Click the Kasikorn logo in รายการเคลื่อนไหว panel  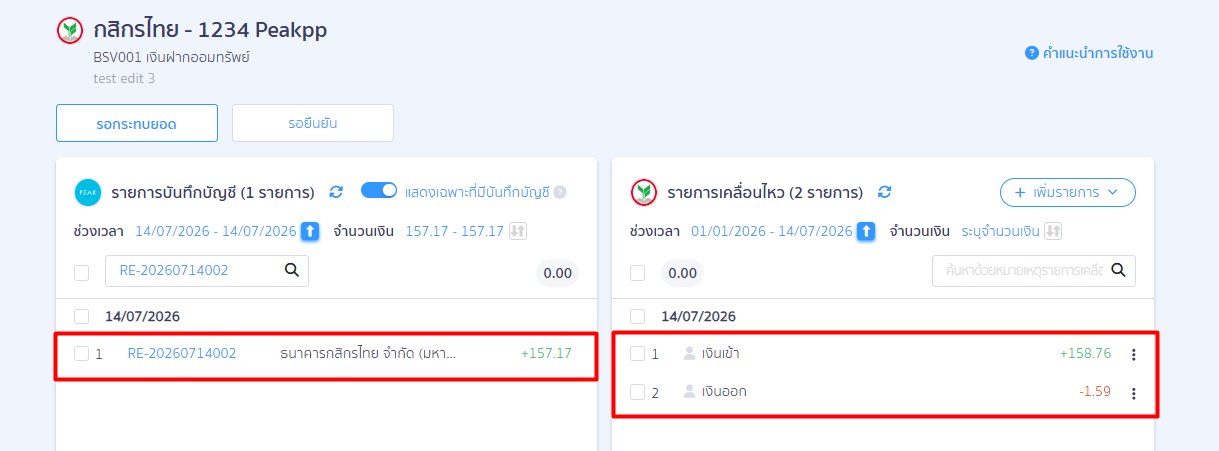[x=644, y=192]
